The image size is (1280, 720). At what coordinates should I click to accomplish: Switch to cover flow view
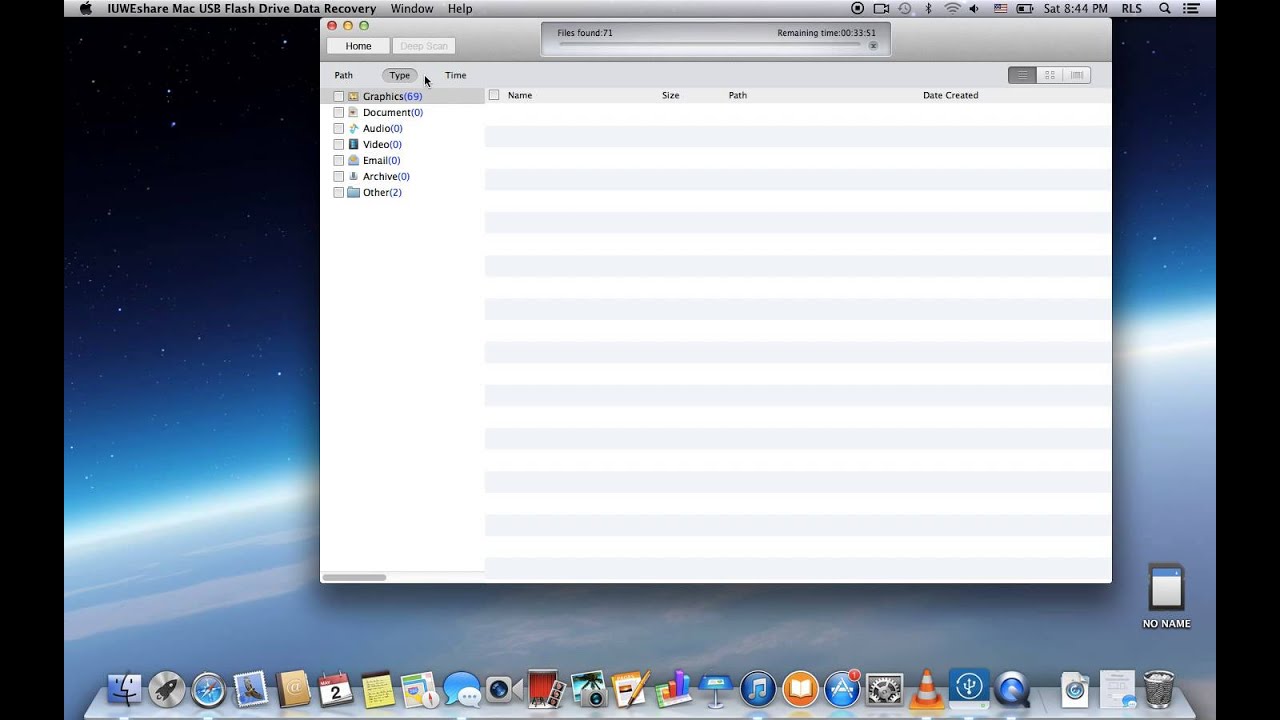[x=1077, y=75]
